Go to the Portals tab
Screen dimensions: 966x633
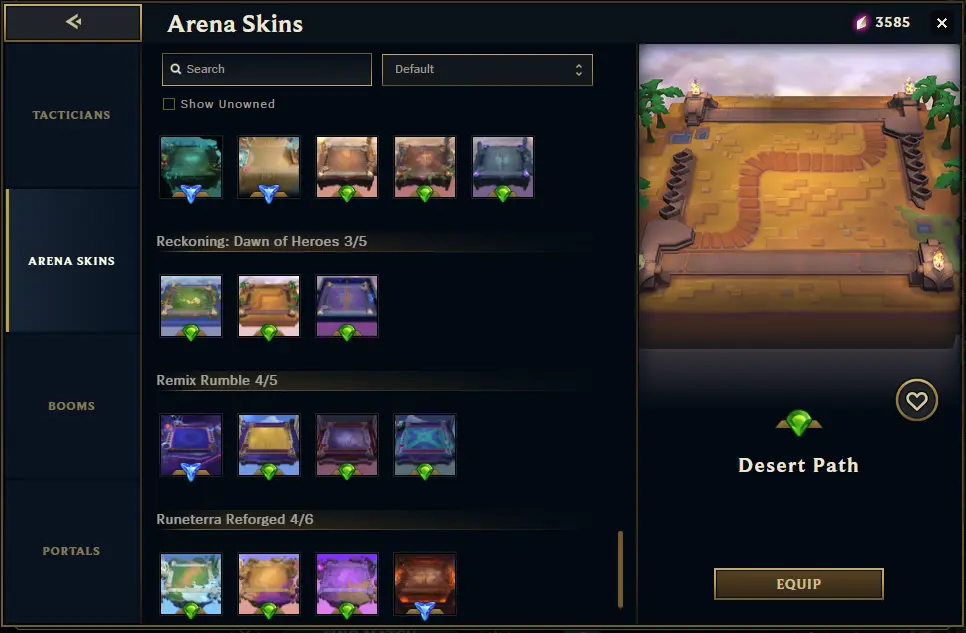click(71, 551)
